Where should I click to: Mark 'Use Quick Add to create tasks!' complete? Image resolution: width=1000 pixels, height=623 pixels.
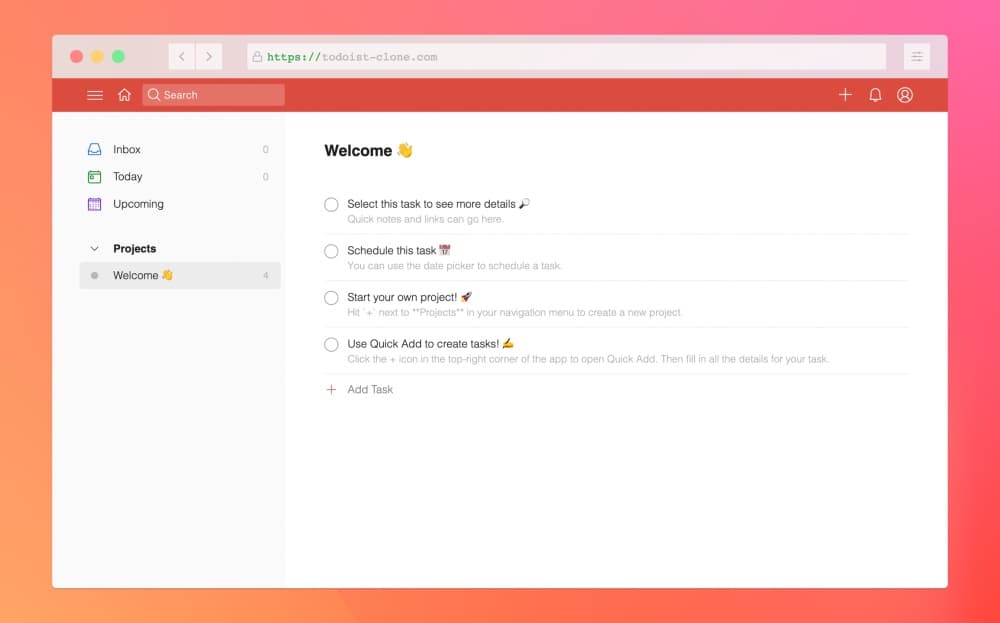(x=331, y=344)
